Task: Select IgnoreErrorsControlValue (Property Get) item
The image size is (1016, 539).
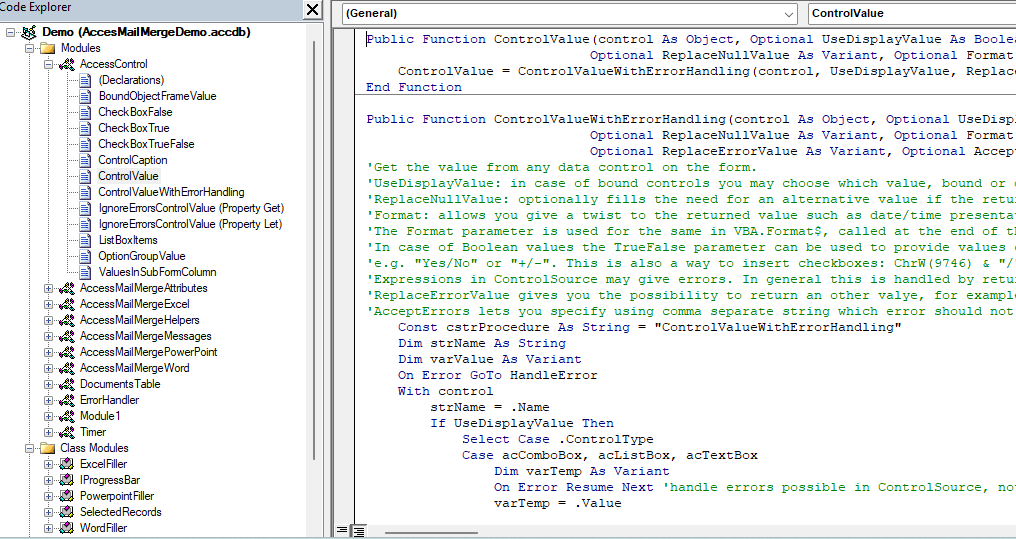Action: (191, 208)
